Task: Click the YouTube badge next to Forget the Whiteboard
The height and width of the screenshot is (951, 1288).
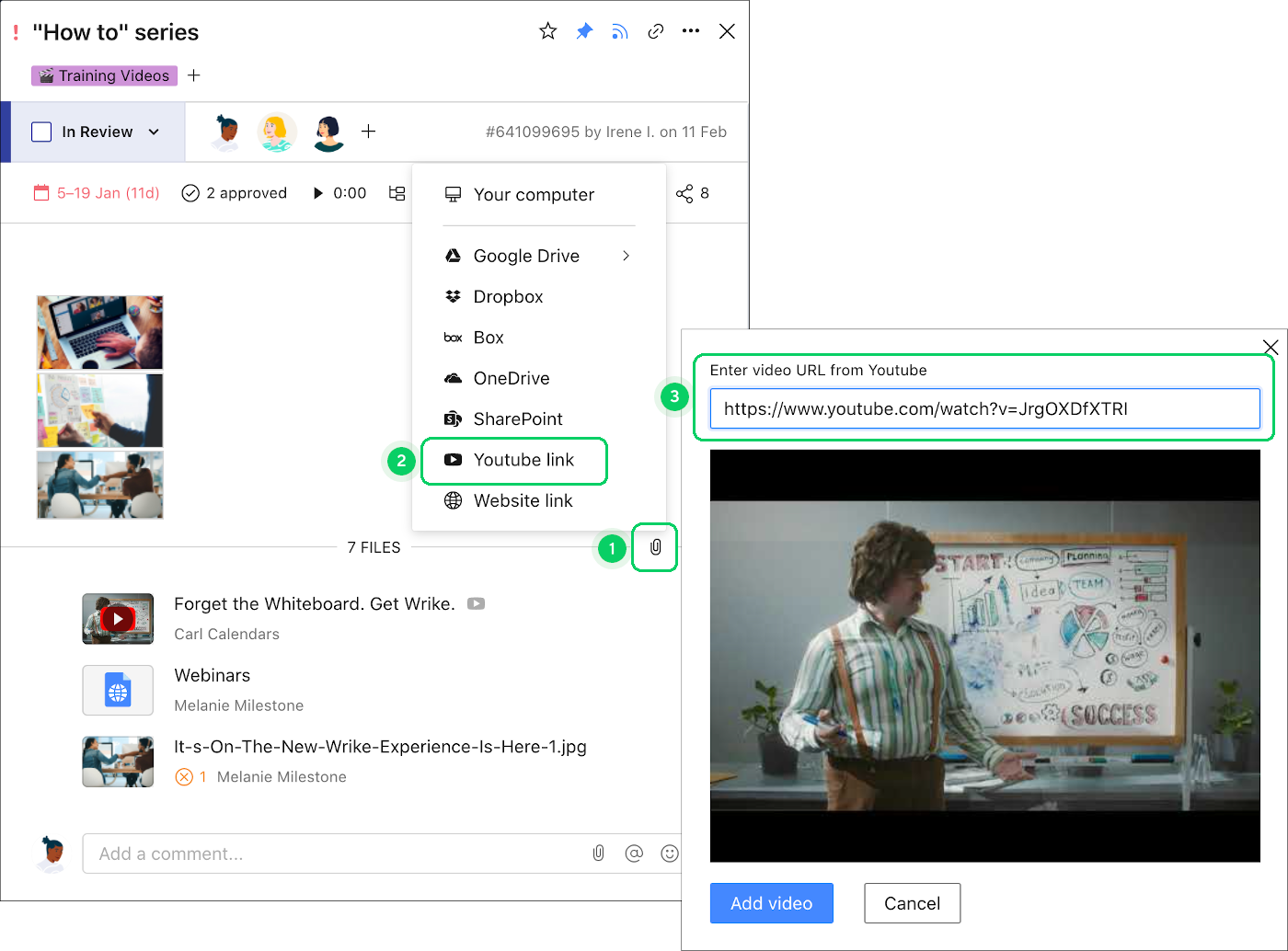Action: 476,604
